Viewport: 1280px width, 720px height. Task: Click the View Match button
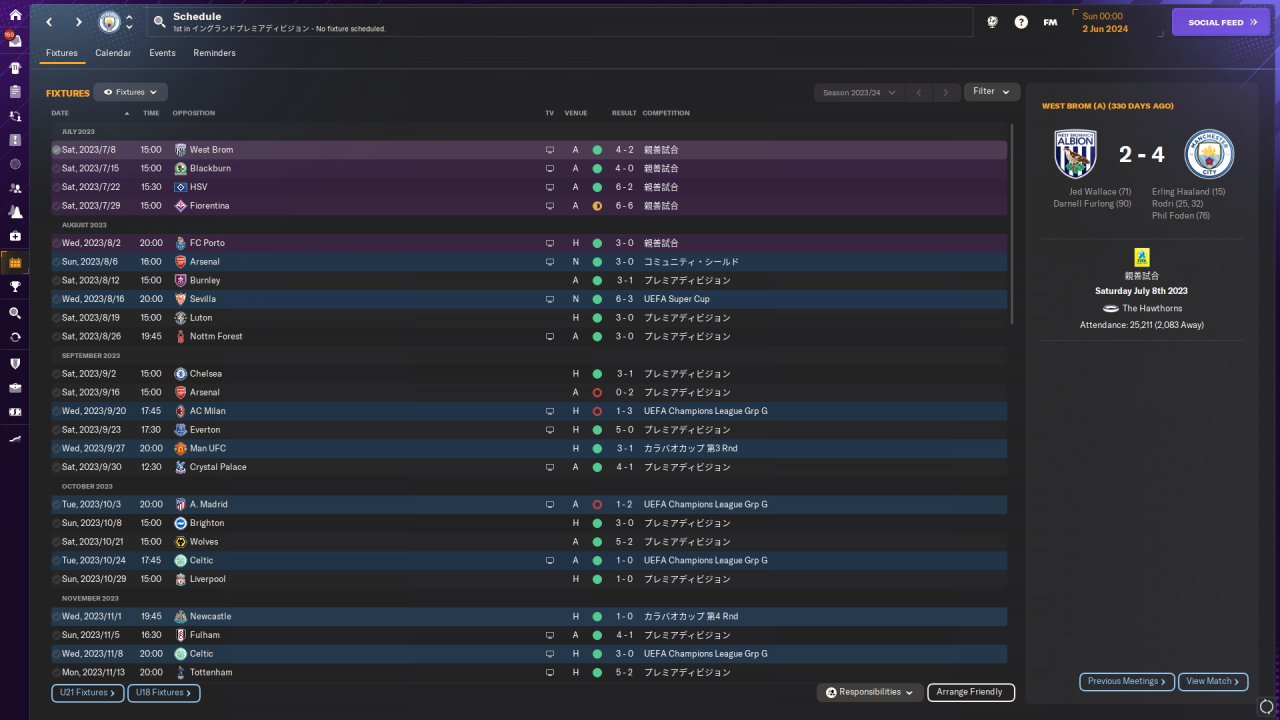1213,682
